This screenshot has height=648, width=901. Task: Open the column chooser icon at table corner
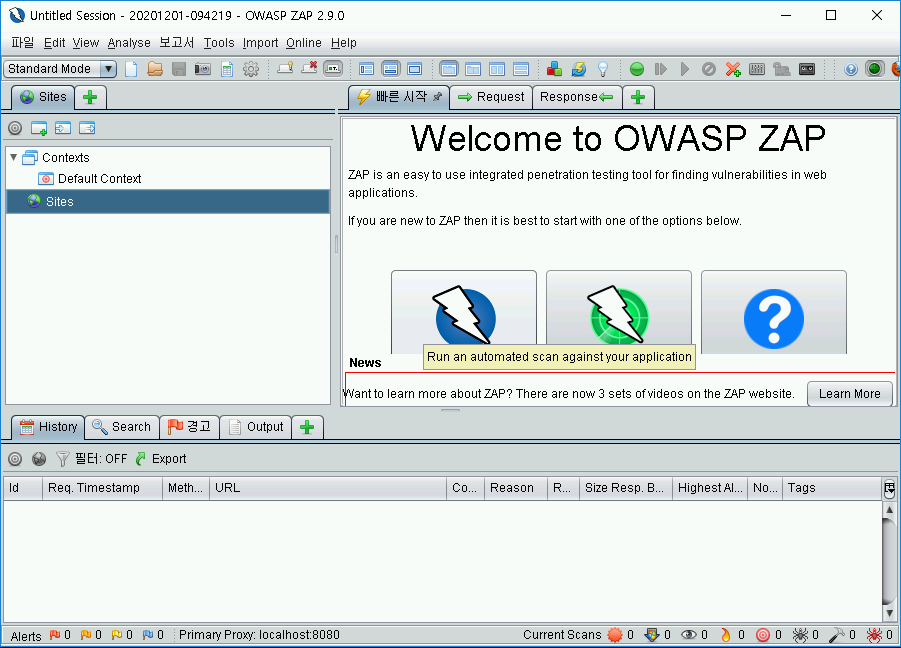click(890, 488)
